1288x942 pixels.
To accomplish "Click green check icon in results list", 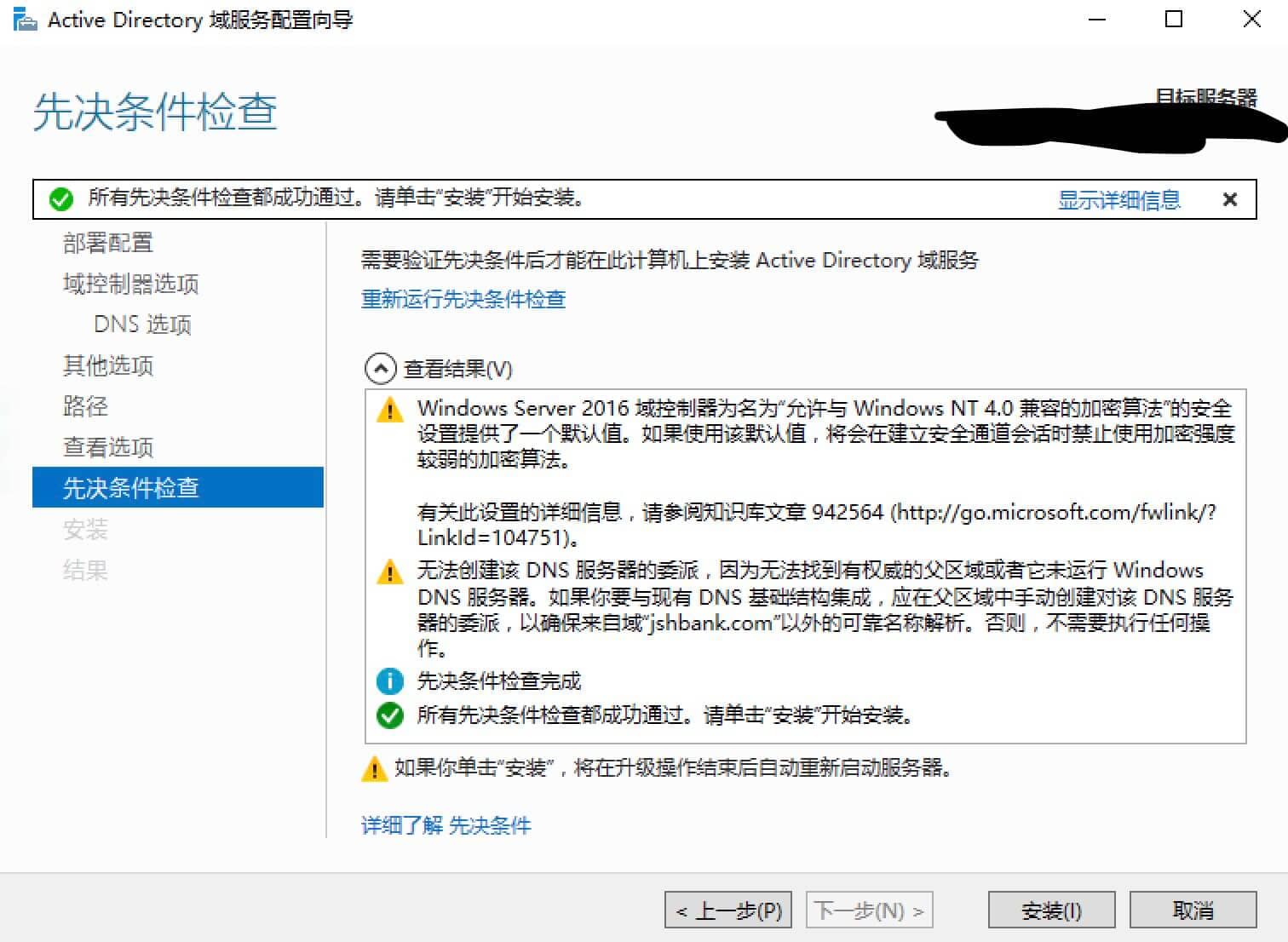I will [390, 715].
